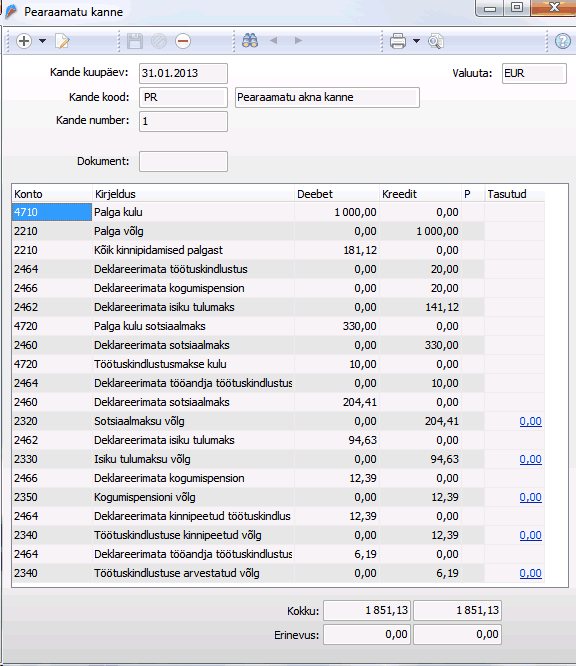This screenshot has width=576, height=666.
Task: Click the red delete entry icon
Action: pyautogui.click(x=183, y=41)
